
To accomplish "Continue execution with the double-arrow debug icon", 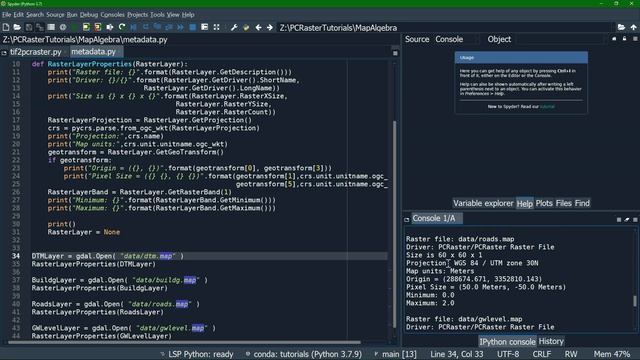I will pyautogui.click(x=180, y=27).
